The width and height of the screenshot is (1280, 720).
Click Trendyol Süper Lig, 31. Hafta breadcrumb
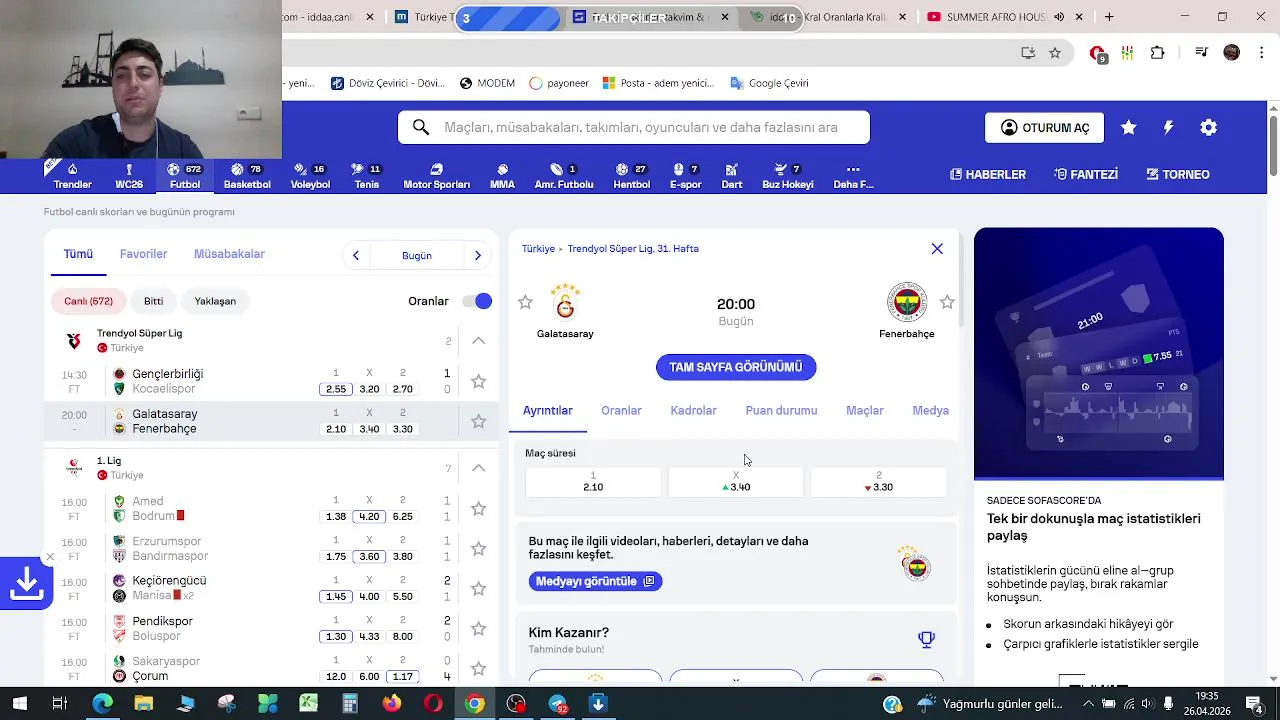[x=633, y=249]
